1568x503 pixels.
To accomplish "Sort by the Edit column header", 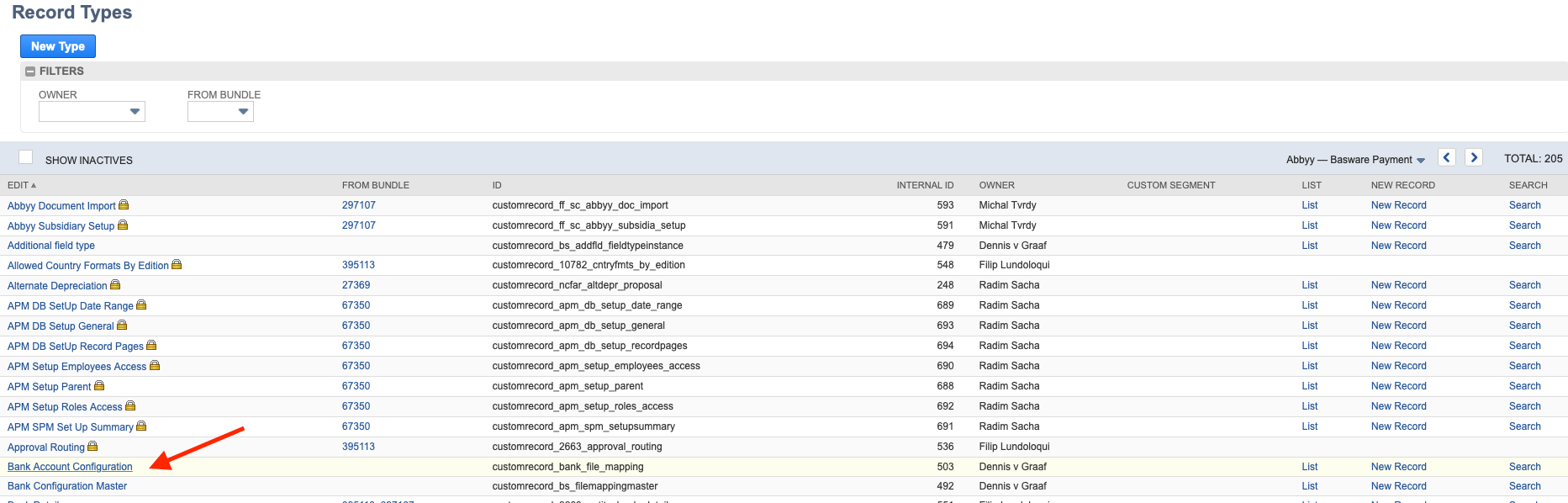I will 22,185.
